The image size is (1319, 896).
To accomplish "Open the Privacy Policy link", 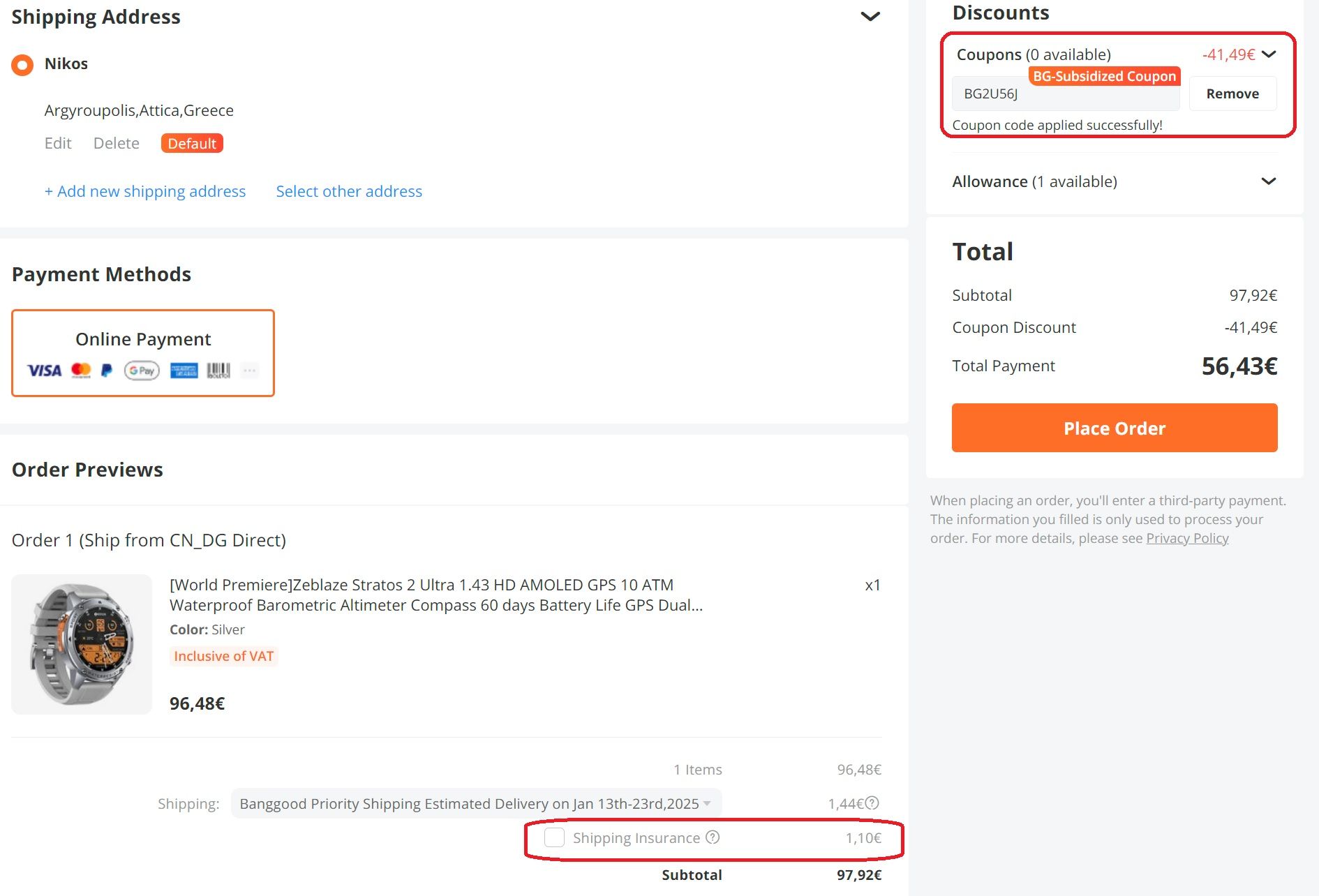I will pos(1187,538).
